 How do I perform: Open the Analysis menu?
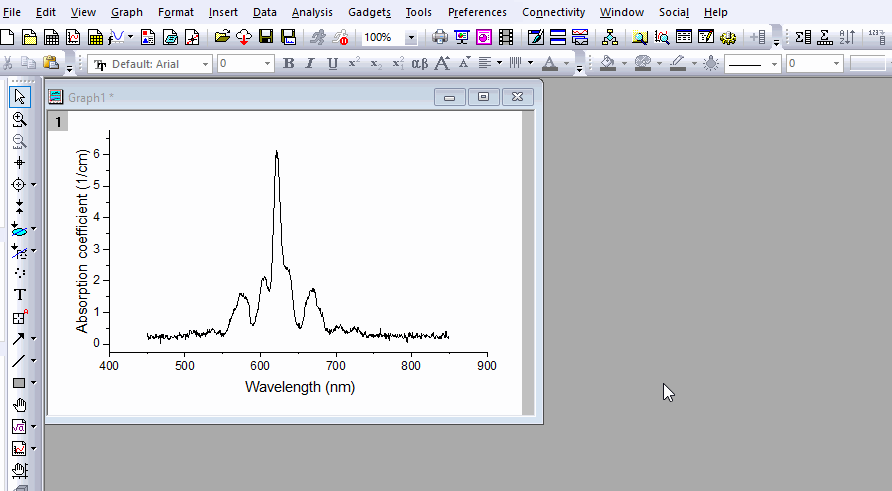coord(312,12)
